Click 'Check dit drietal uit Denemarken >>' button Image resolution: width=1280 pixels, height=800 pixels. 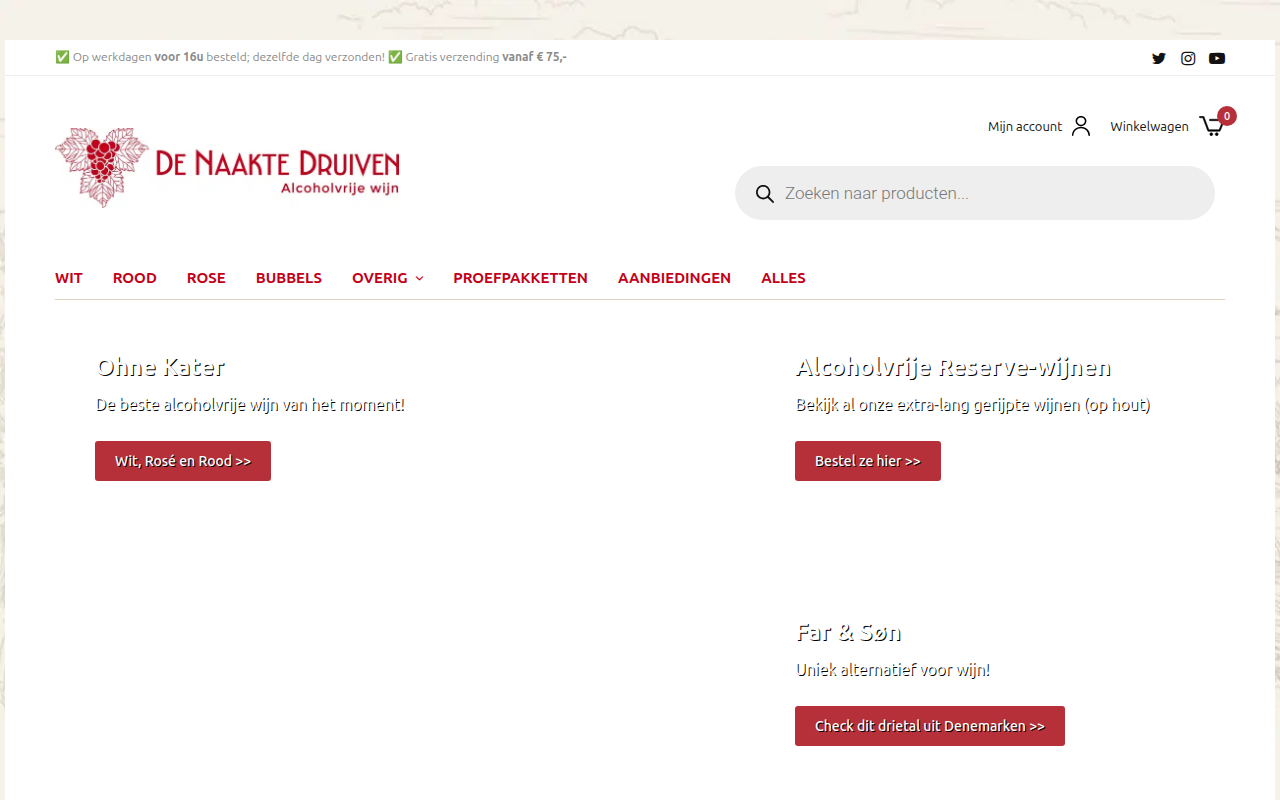[930, 726]
